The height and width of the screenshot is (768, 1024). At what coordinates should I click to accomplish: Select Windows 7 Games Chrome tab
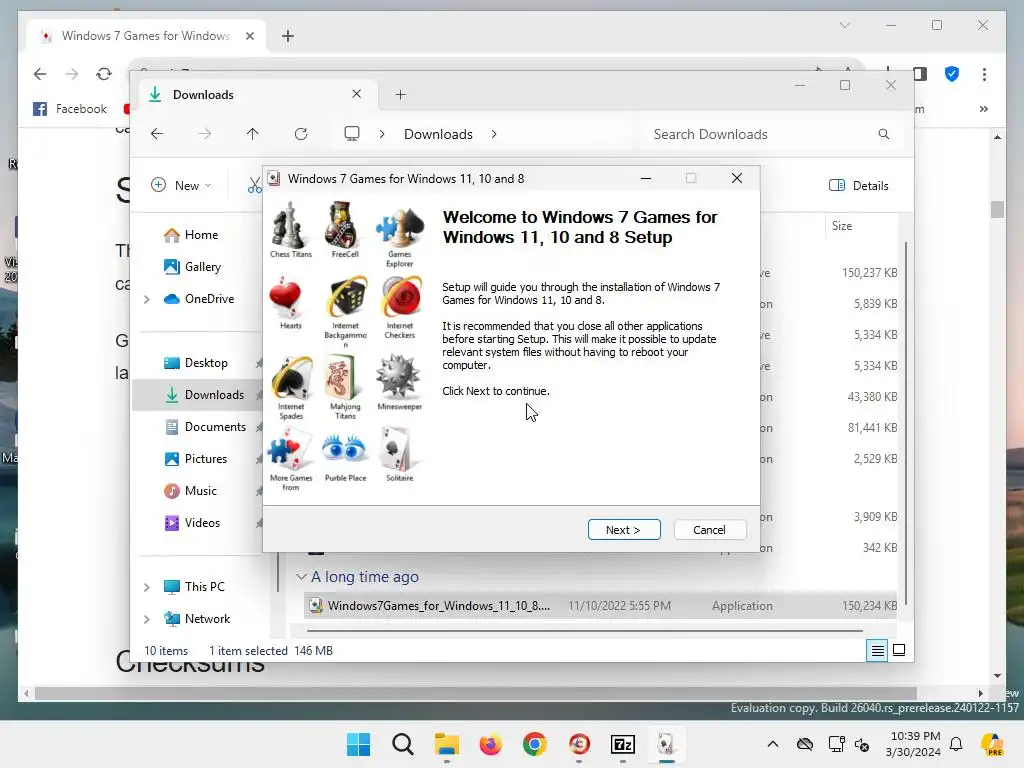(x=145, y=36)
